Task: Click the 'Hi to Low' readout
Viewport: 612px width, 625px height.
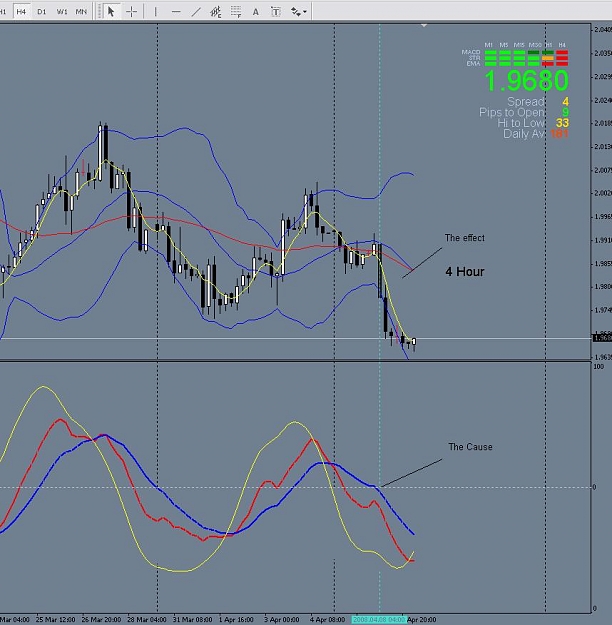Action: point(533,123)
